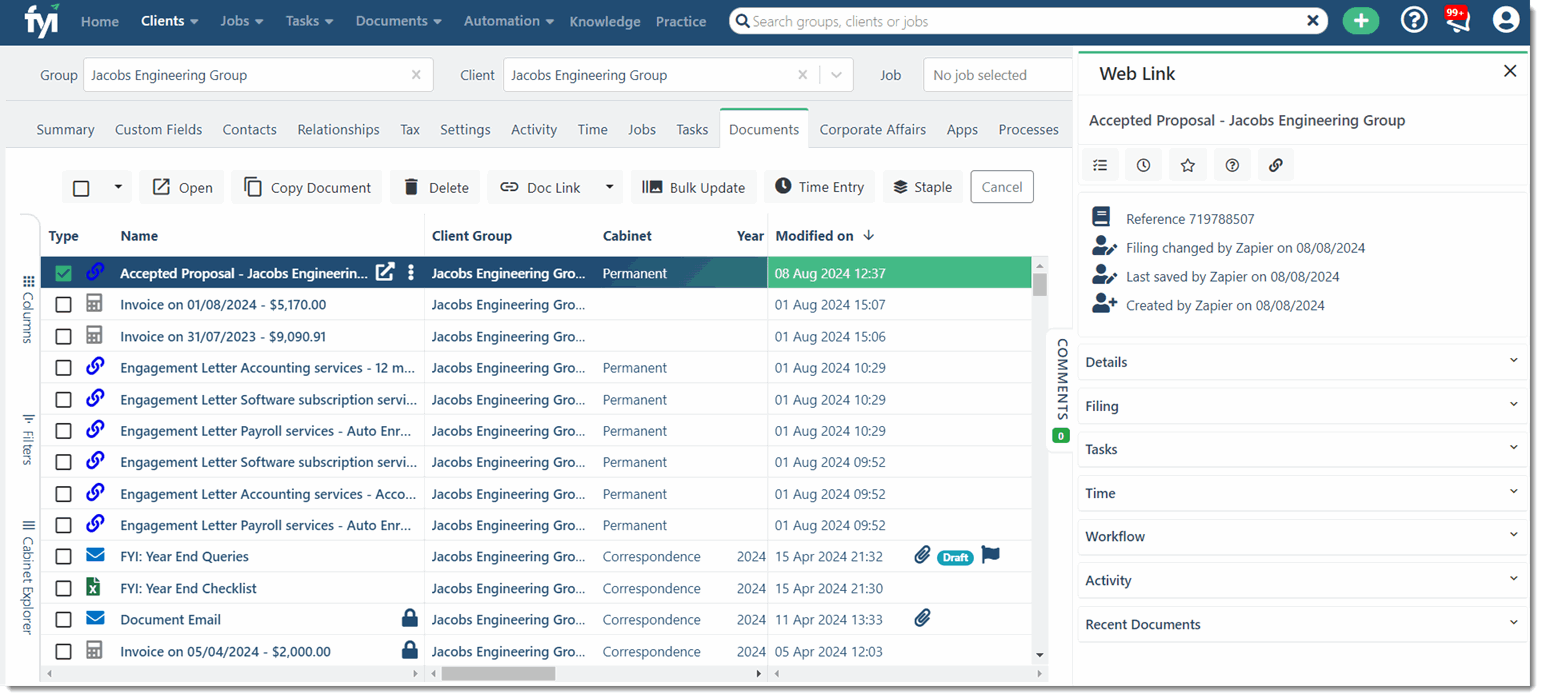1542x698 pixels.
Task: Switch to the Corporate Affairs tab
Action: 872,129
